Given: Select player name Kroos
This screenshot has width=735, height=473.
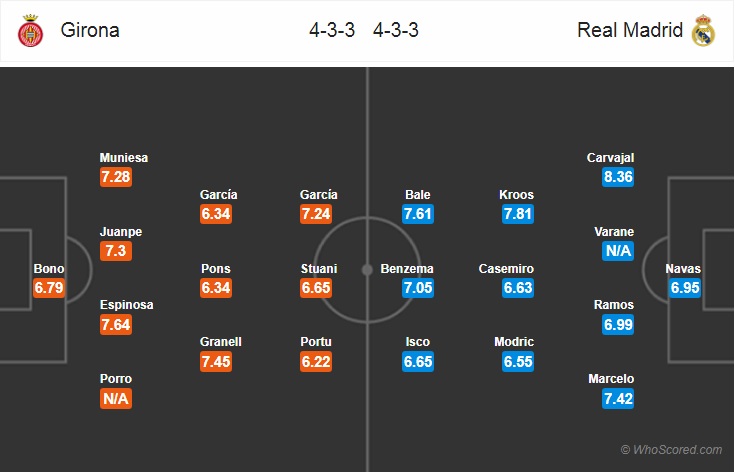Looking at the screenshot, I should (x=518, y=194).
